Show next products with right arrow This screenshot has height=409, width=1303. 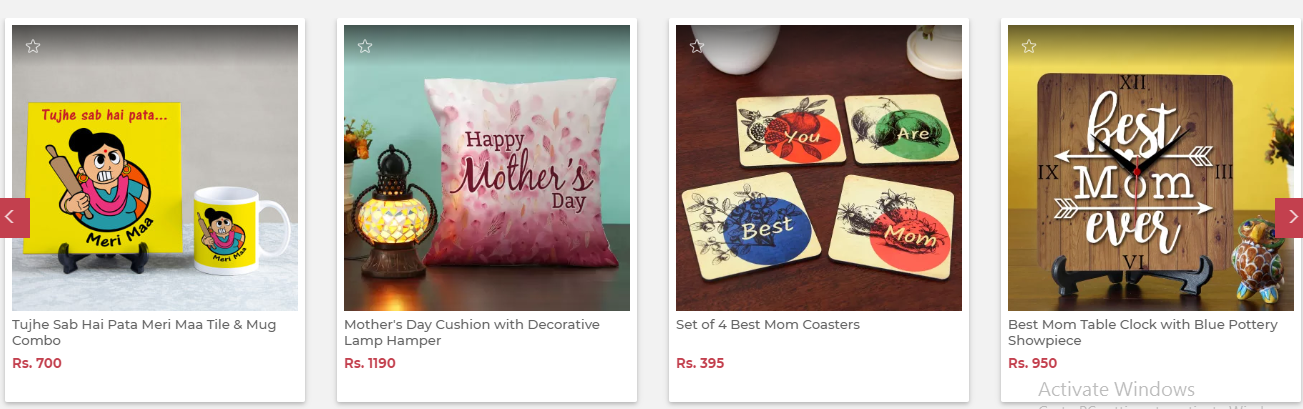pos(1289,217)
